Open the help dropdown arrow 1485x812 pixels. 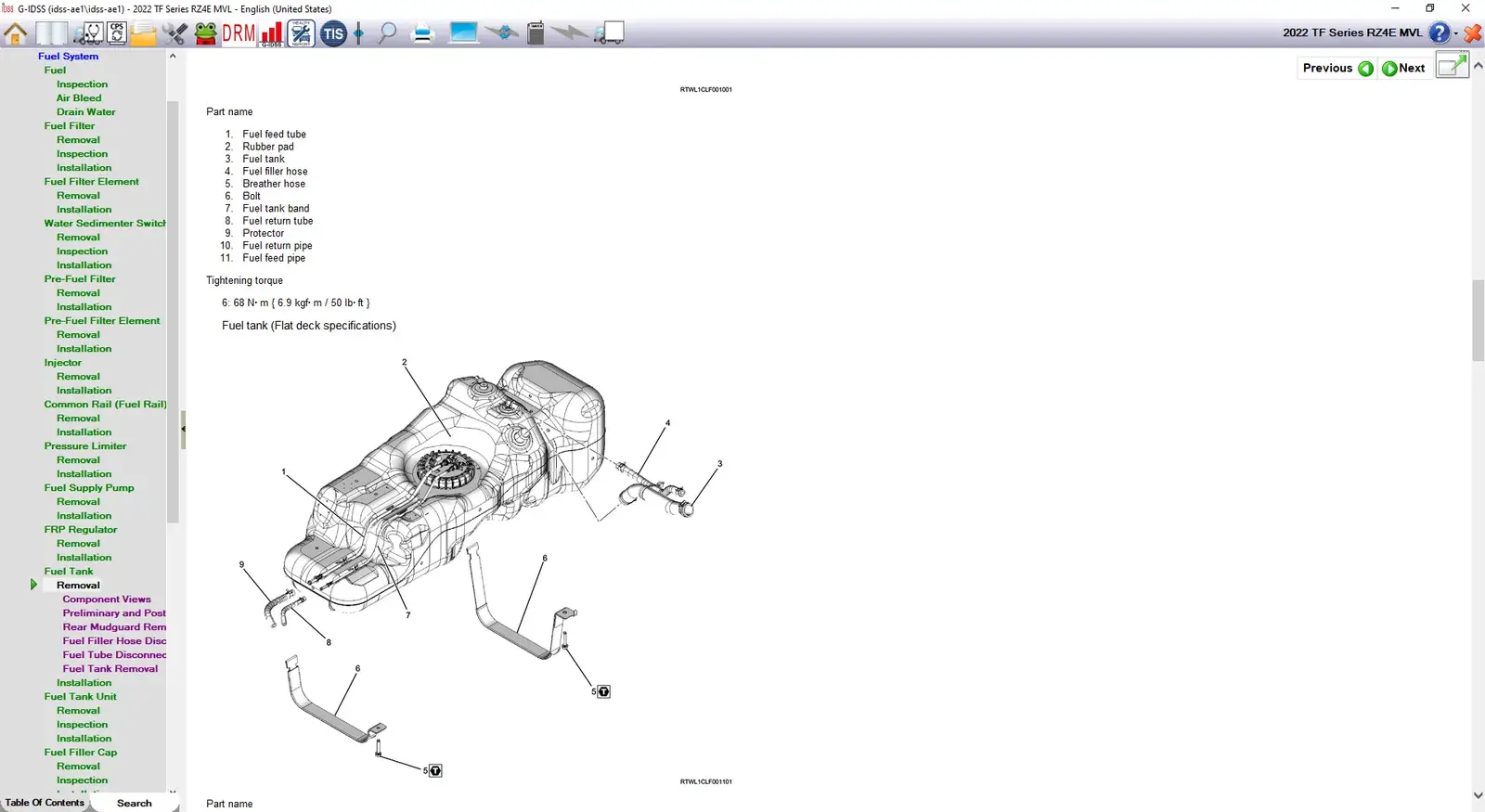click(x=1455, y=33)
